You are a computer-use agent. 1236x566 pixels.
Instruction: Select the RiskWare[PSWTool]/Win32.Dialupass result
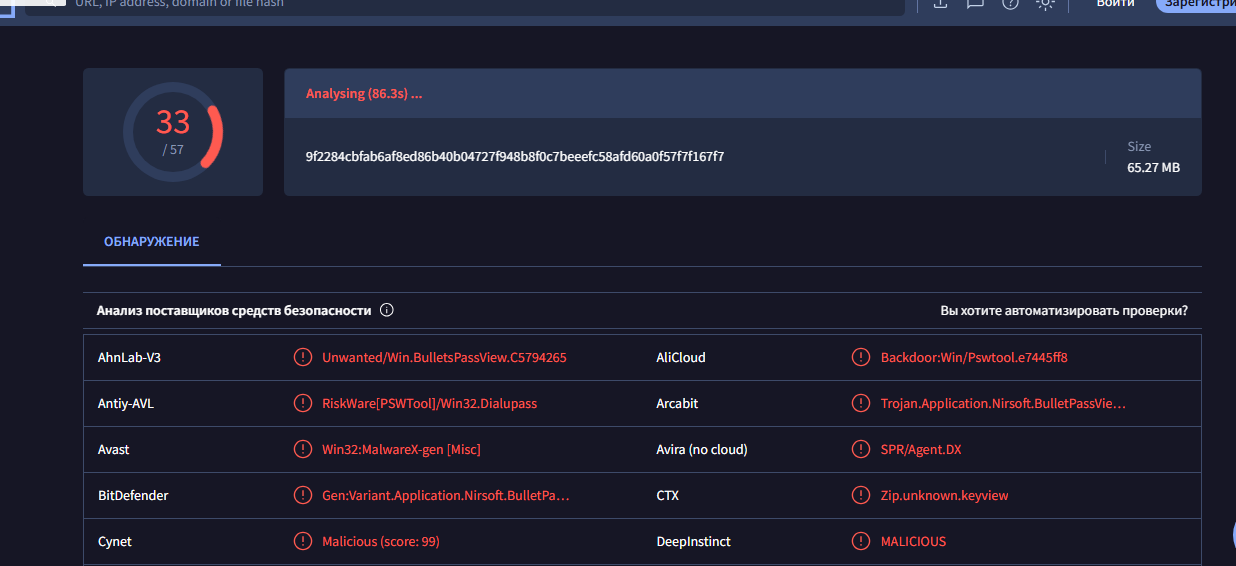click(430, 403)
